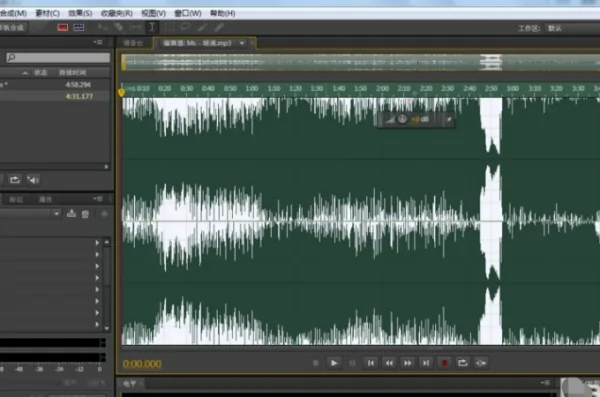Switch to the 混合台 mixer tab
Screen dimensions: 600x397
point(133,43)
